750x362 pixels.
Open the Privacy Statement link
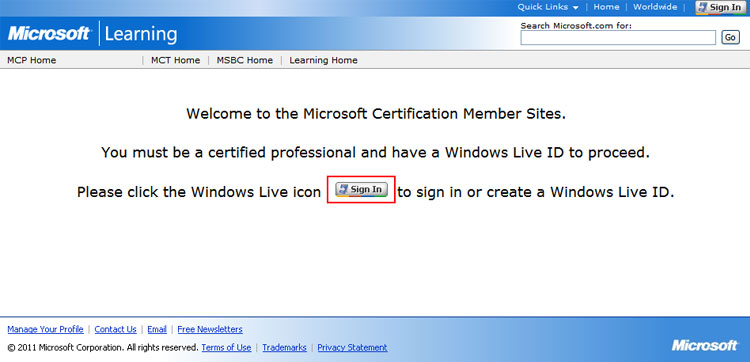coord(353,348)
